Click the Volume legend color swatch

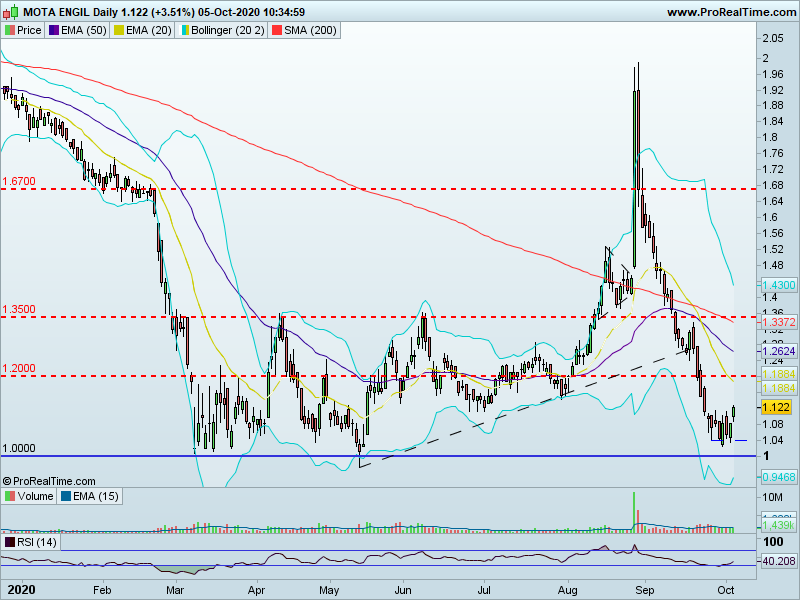(10, 496)
